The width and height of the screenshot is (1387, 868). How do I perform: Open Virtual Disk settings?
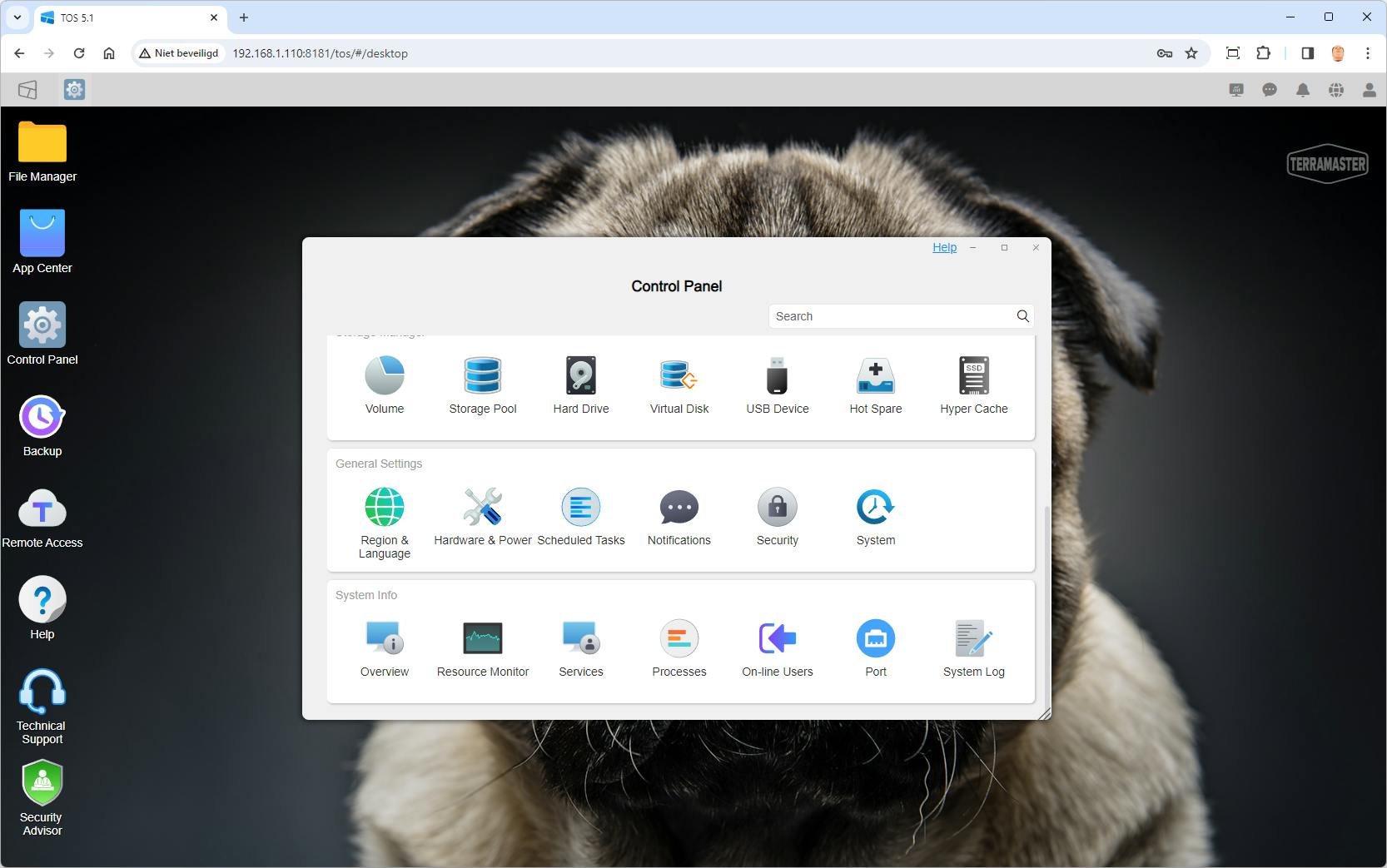[679, 385]
